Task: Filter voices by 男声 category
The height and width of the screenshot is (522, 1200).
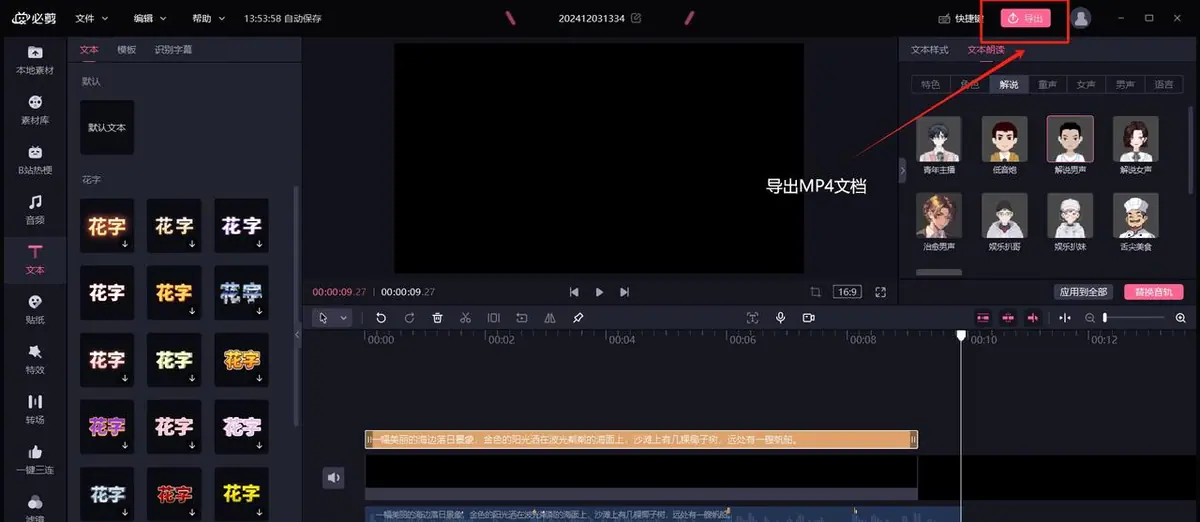Action: [x=1125, y=85]
